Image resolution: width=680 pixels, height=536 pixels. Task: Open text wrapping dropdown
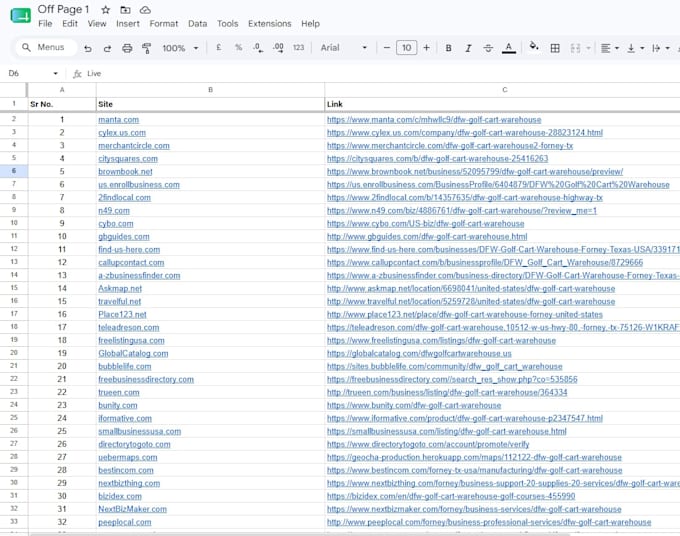pyautogui.click(x=661, y=48)
